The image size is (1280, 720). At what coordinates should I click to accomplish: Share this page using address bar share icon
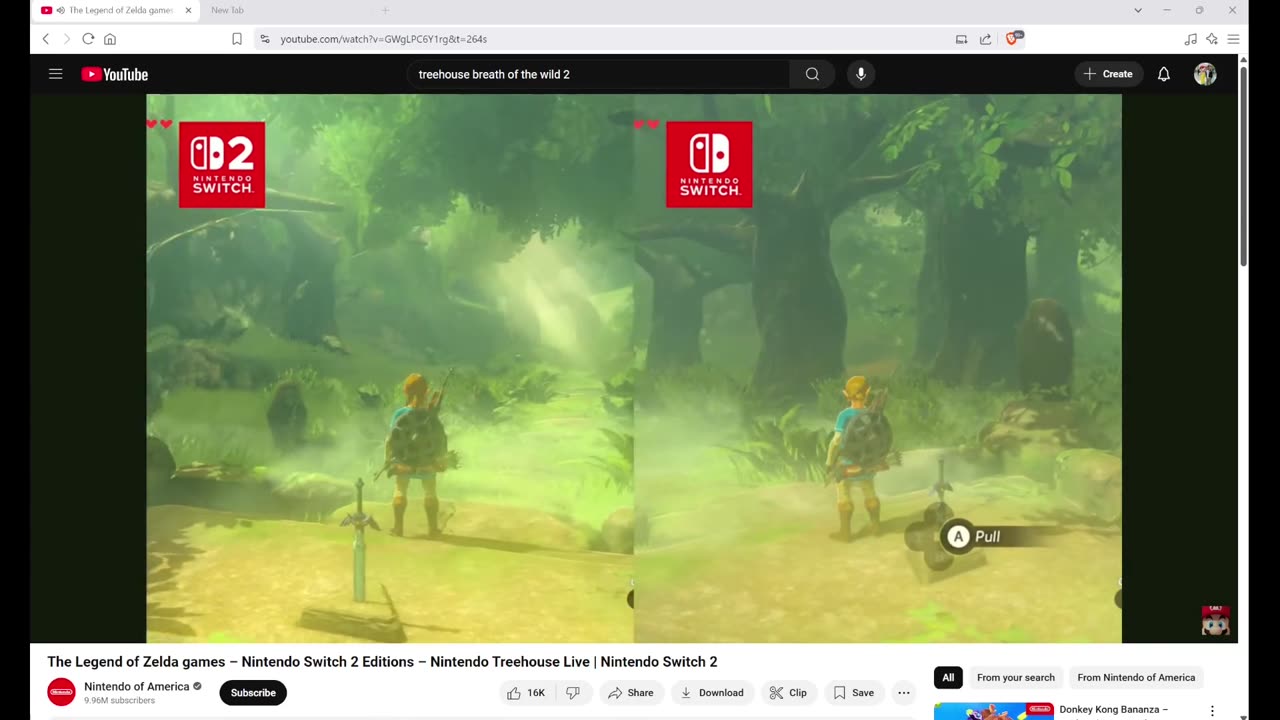[985, 39]
